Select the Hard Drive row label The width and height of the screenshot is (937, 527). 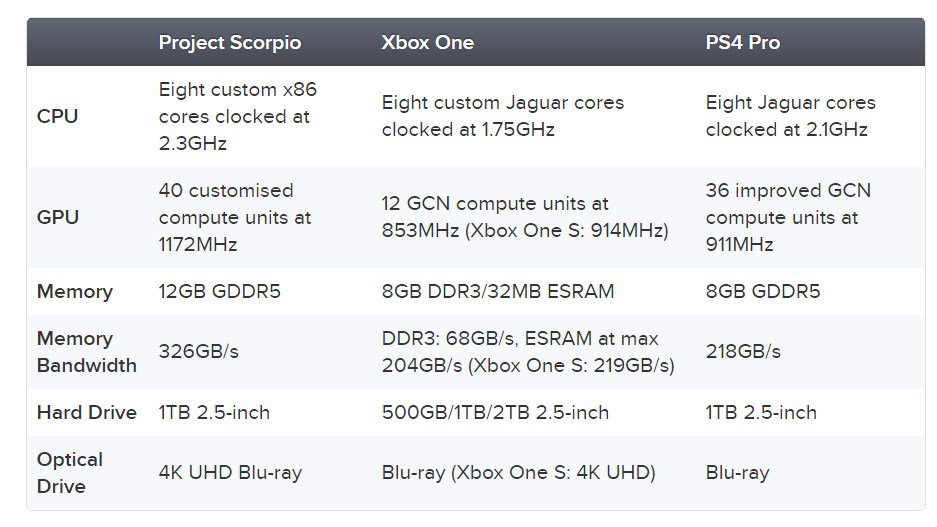[87, 412]
